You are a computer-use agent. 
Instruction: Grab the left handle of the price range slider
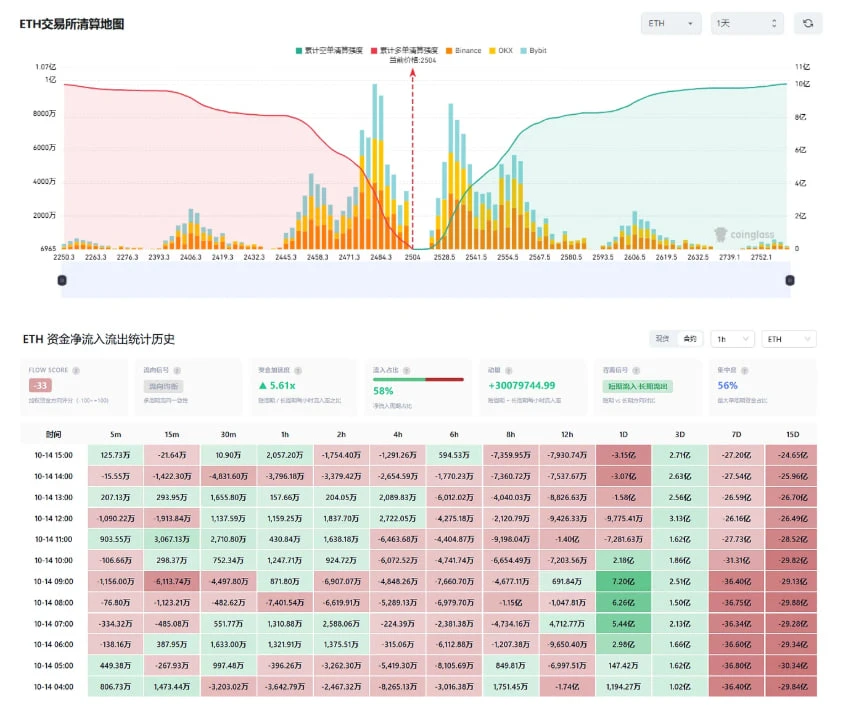62,280
